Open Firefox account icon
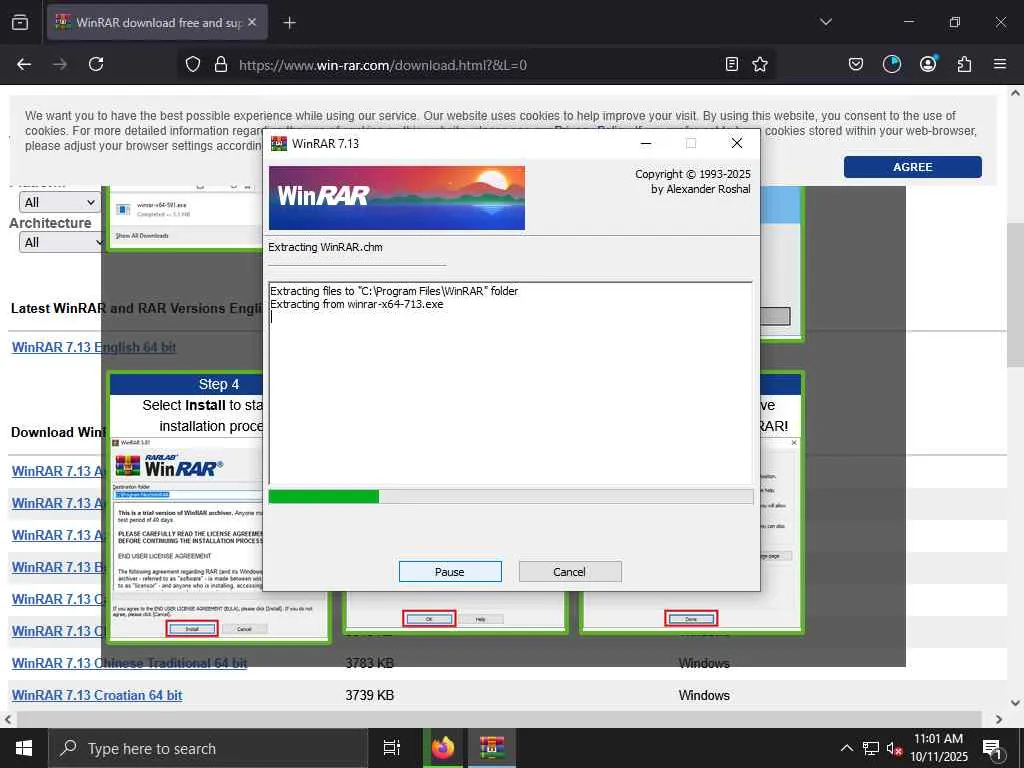The width and height of the screenshot is (1024, 768). [x=928, y=64]
